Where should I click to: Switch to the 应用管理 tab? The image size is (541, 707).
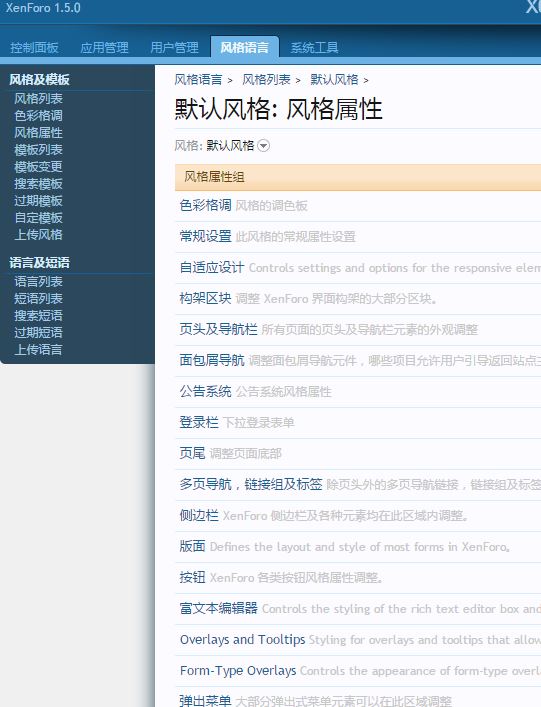coord(104,47)
